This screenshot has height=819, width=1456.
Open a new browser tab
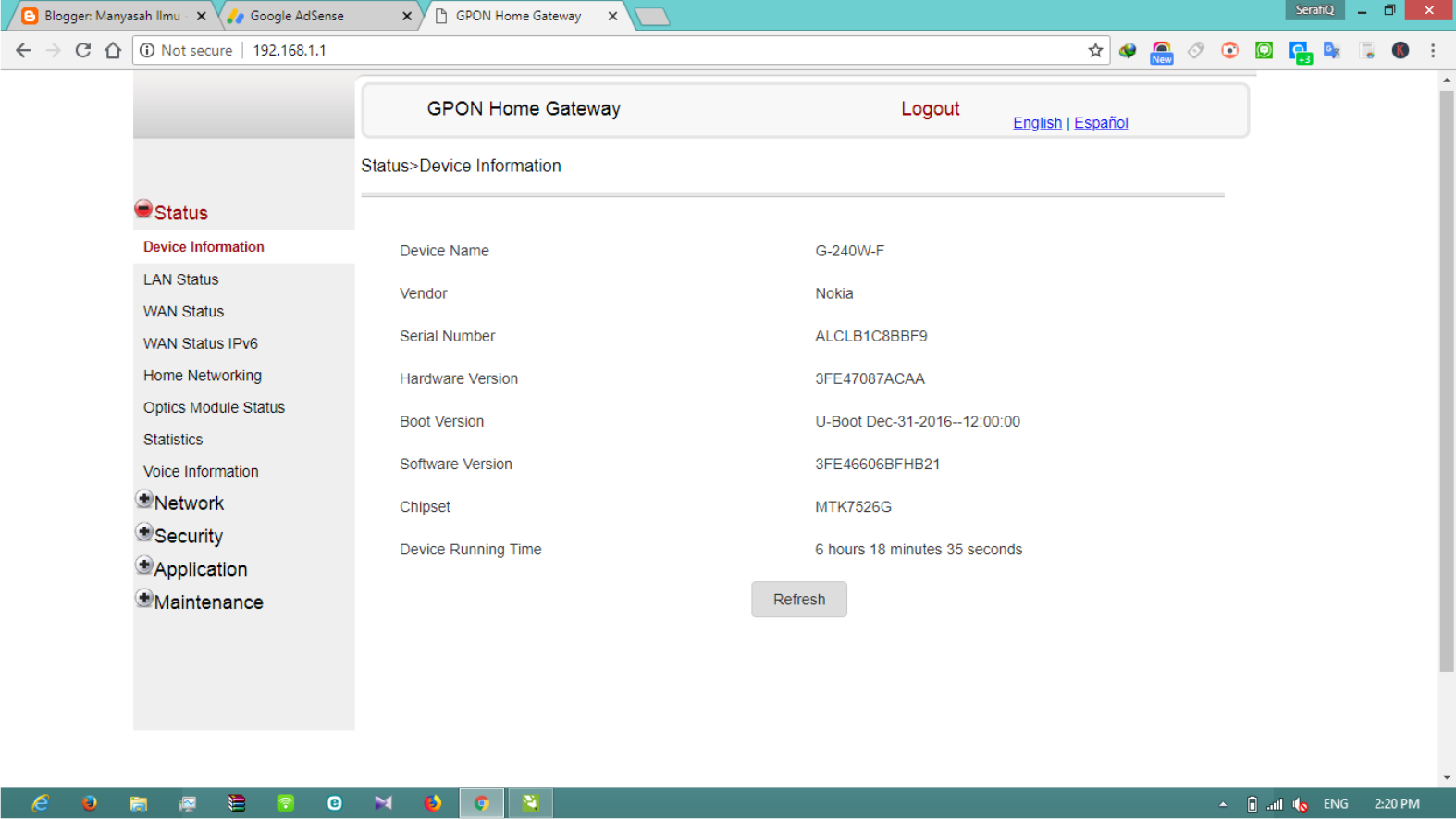[x=652, y=16]
